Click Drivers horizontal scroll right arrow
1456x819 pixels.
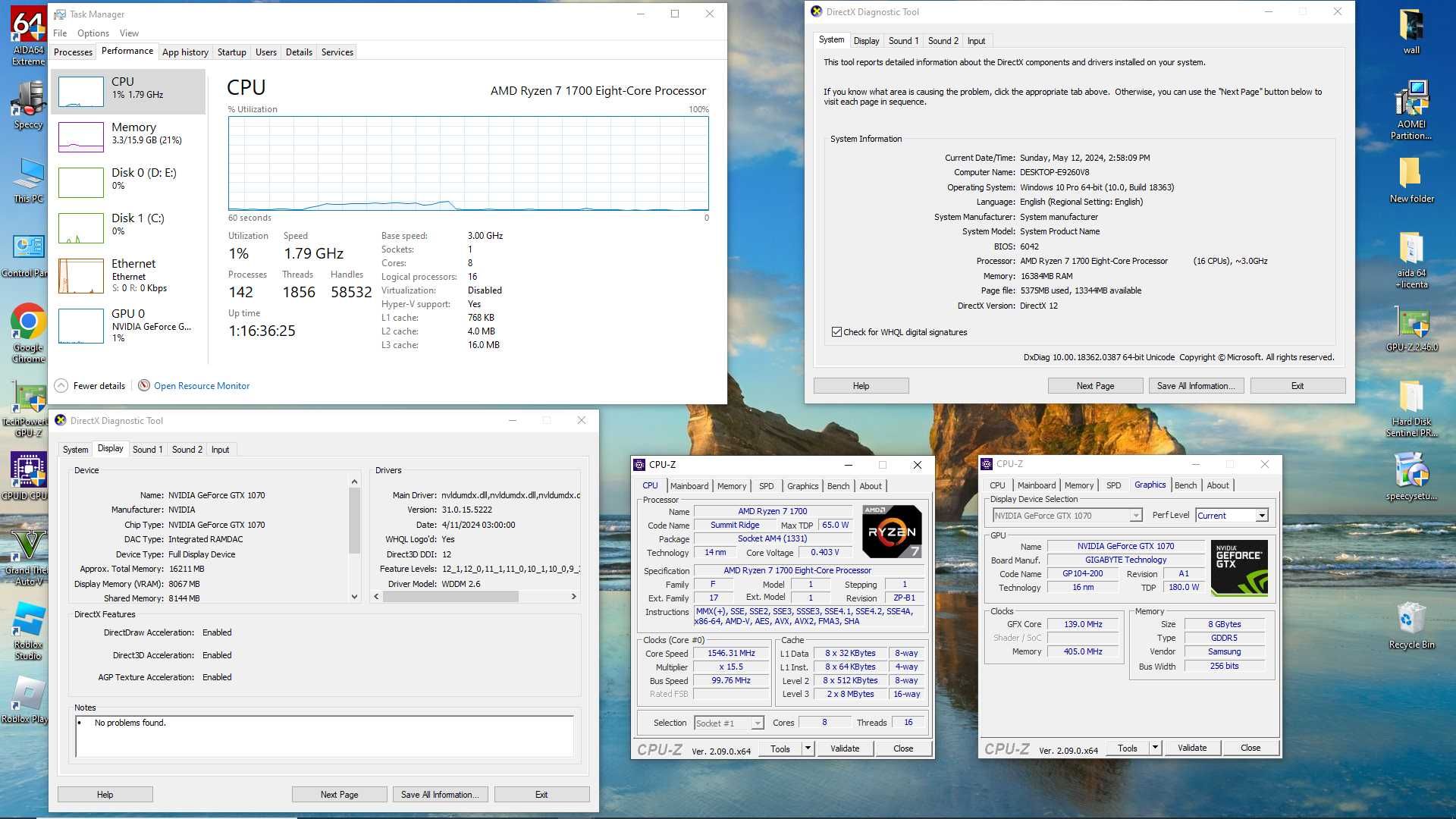[574, 597]
